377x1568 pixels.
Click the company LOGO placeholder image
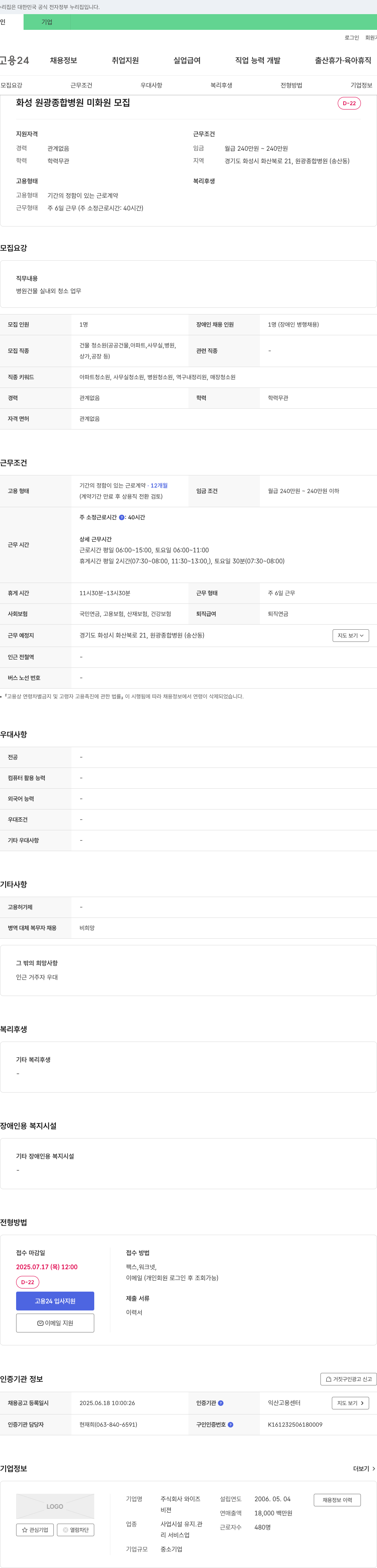(x=55, y=1506)
